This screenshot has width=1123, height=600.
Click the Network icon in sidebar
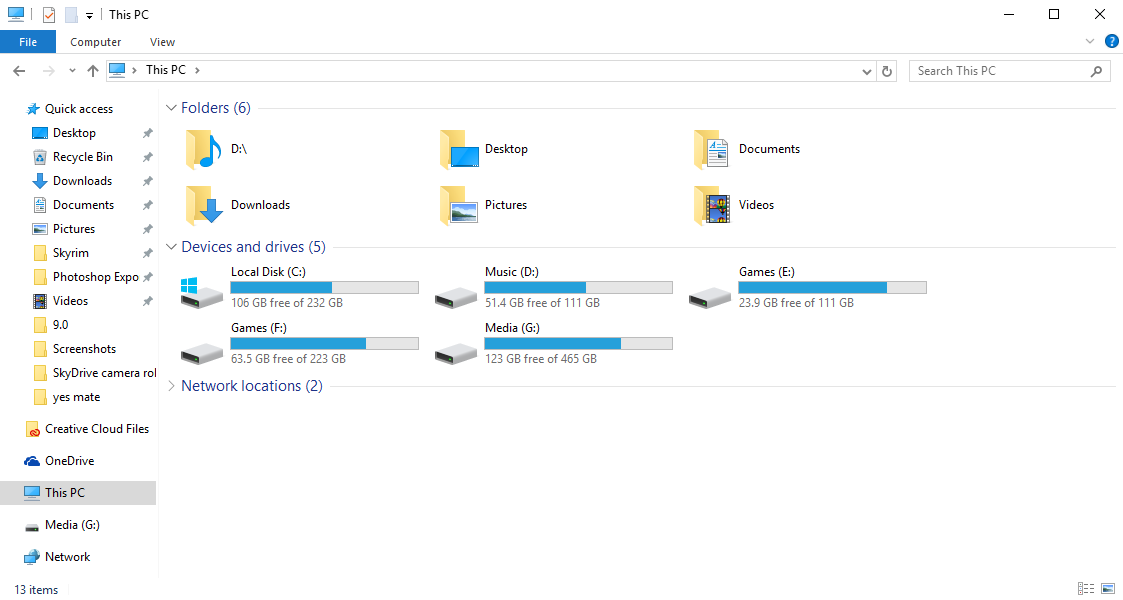tap(32, 557)
